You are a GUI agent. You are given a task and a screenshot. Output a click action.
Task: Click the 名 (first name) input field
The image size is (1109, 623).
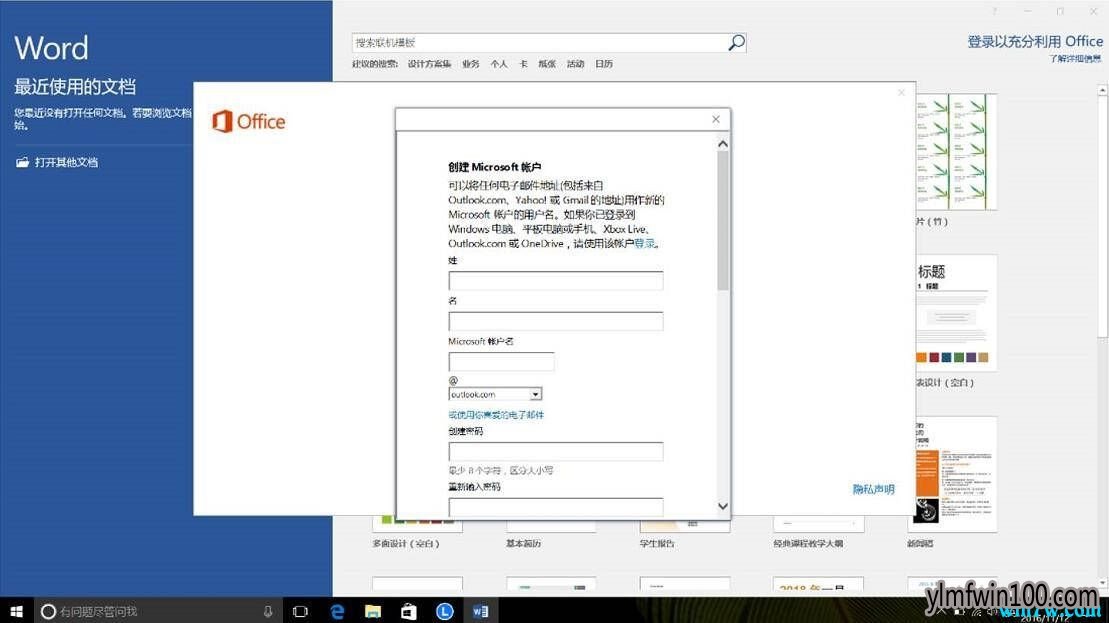click(x=556, y=321)
